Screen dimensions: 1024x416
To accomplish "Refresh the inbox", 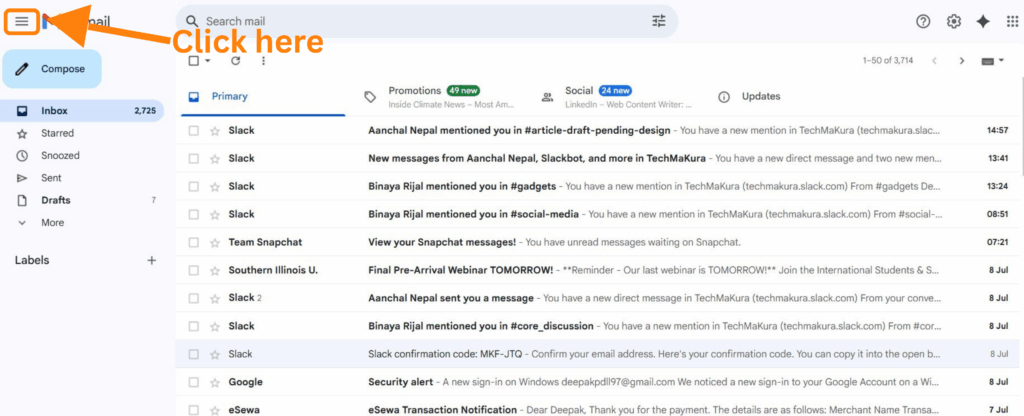I will click(236, 61).
